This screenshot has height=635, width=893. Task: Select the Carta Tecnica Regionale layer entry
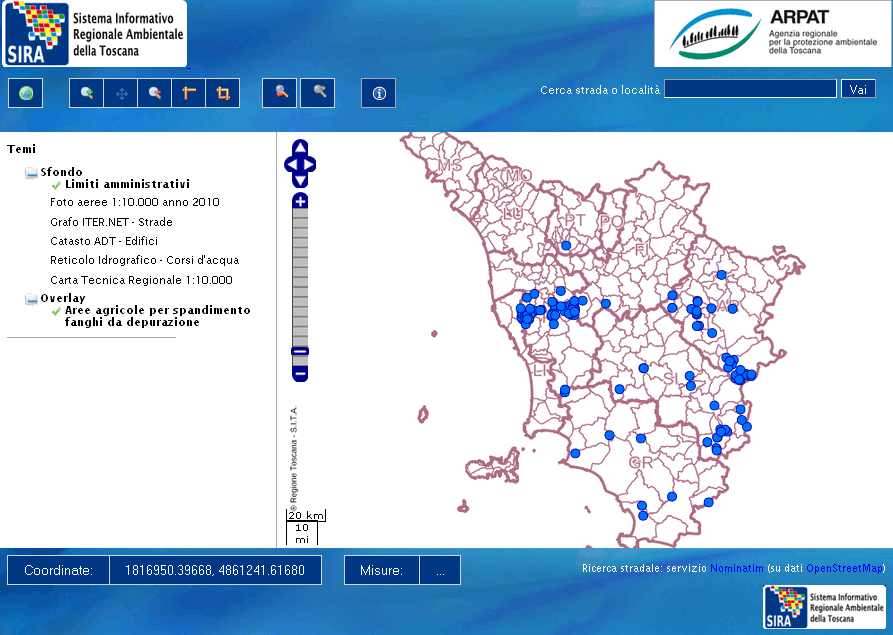(x=141, y=280)
